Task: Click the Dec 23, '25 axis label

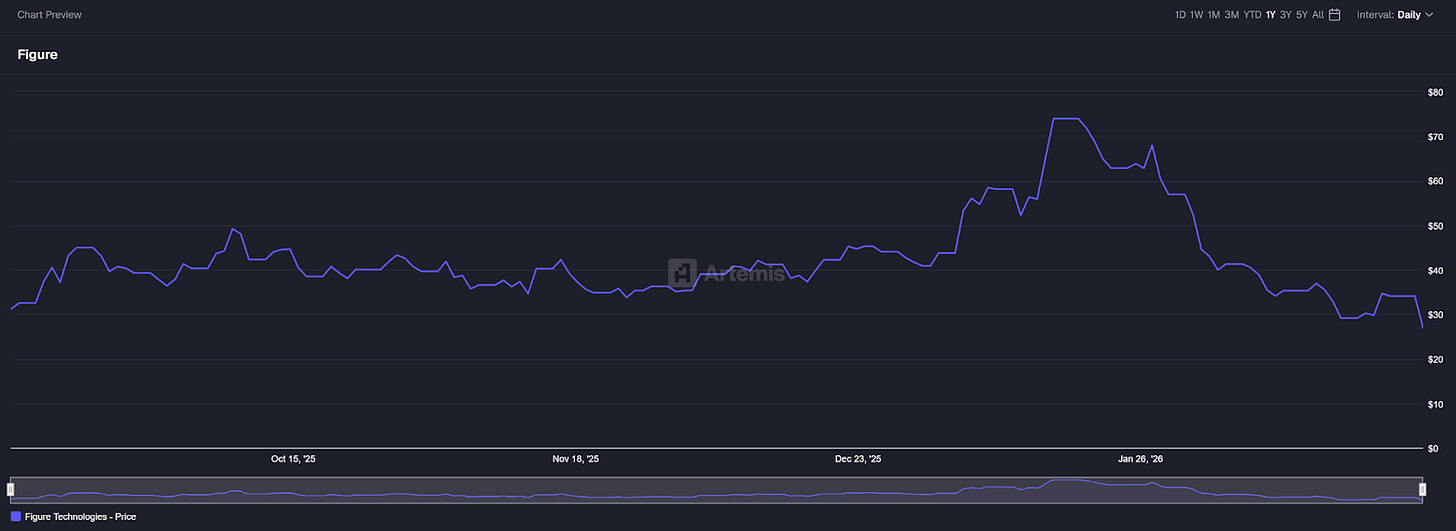Action: tap(858, 459)
